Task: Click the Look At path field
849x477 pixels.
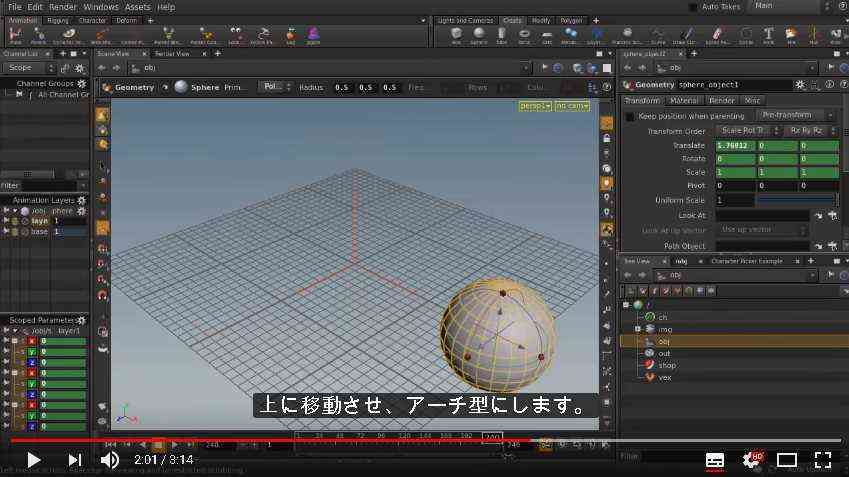Action: [x=762, y=215]
